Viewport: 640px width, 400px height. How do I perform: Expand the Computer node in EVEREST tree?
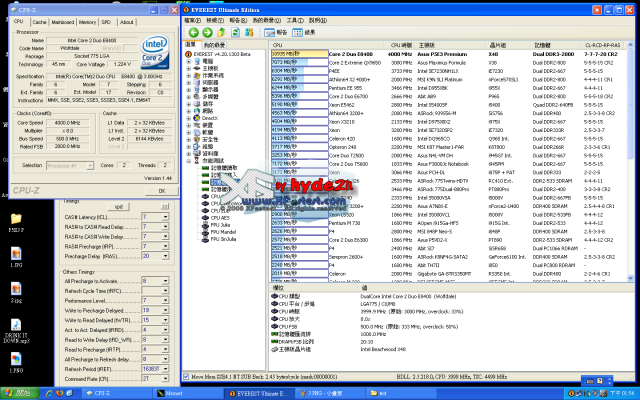tap(189, 61)
